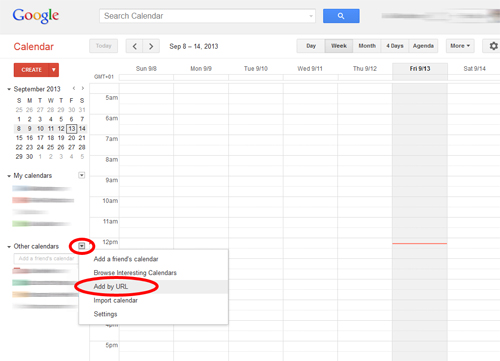Open My calendars options dropdown

tap(82, 175)
